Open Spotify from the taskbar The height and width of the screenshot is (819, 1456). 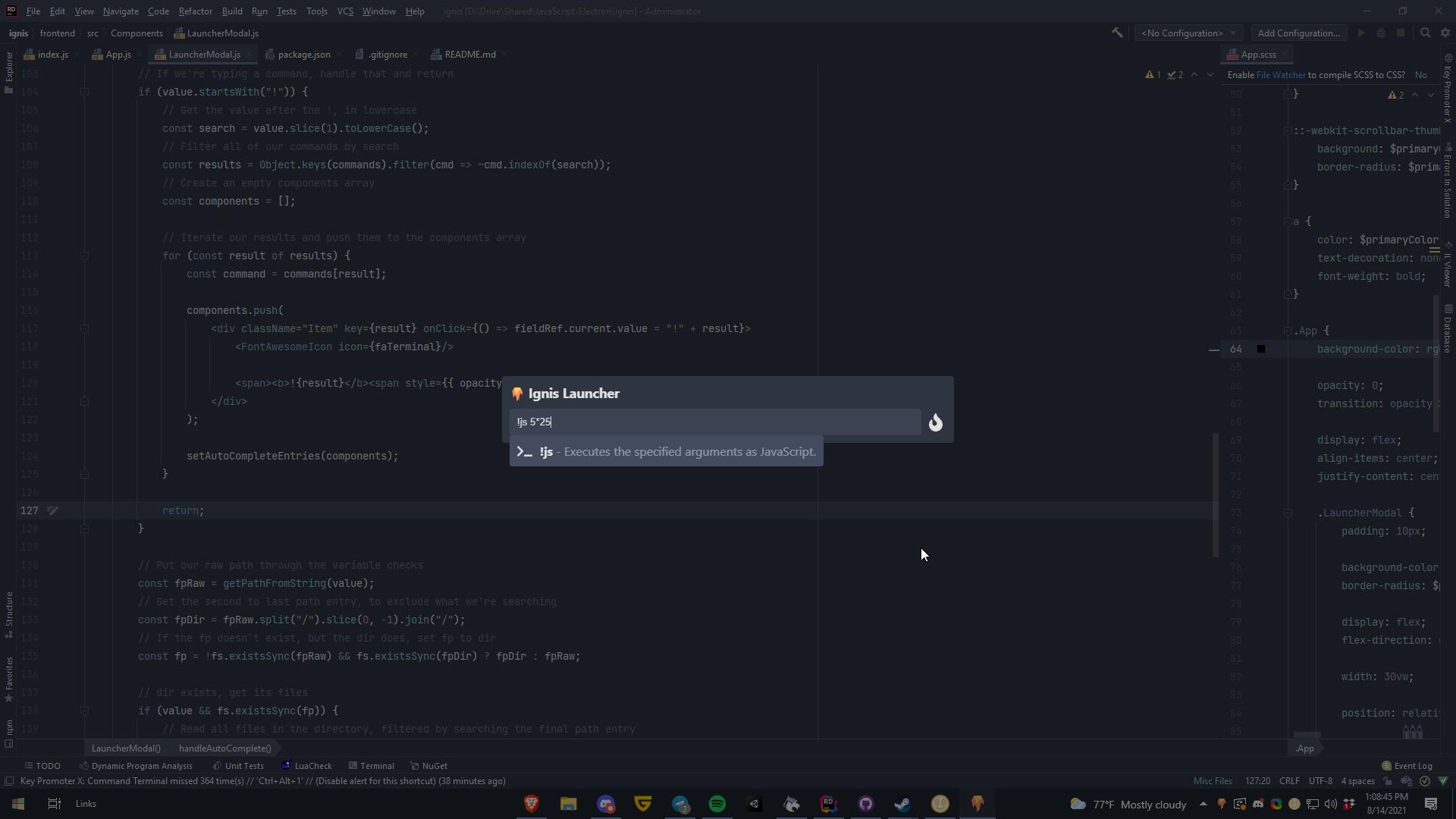(717, 804)
